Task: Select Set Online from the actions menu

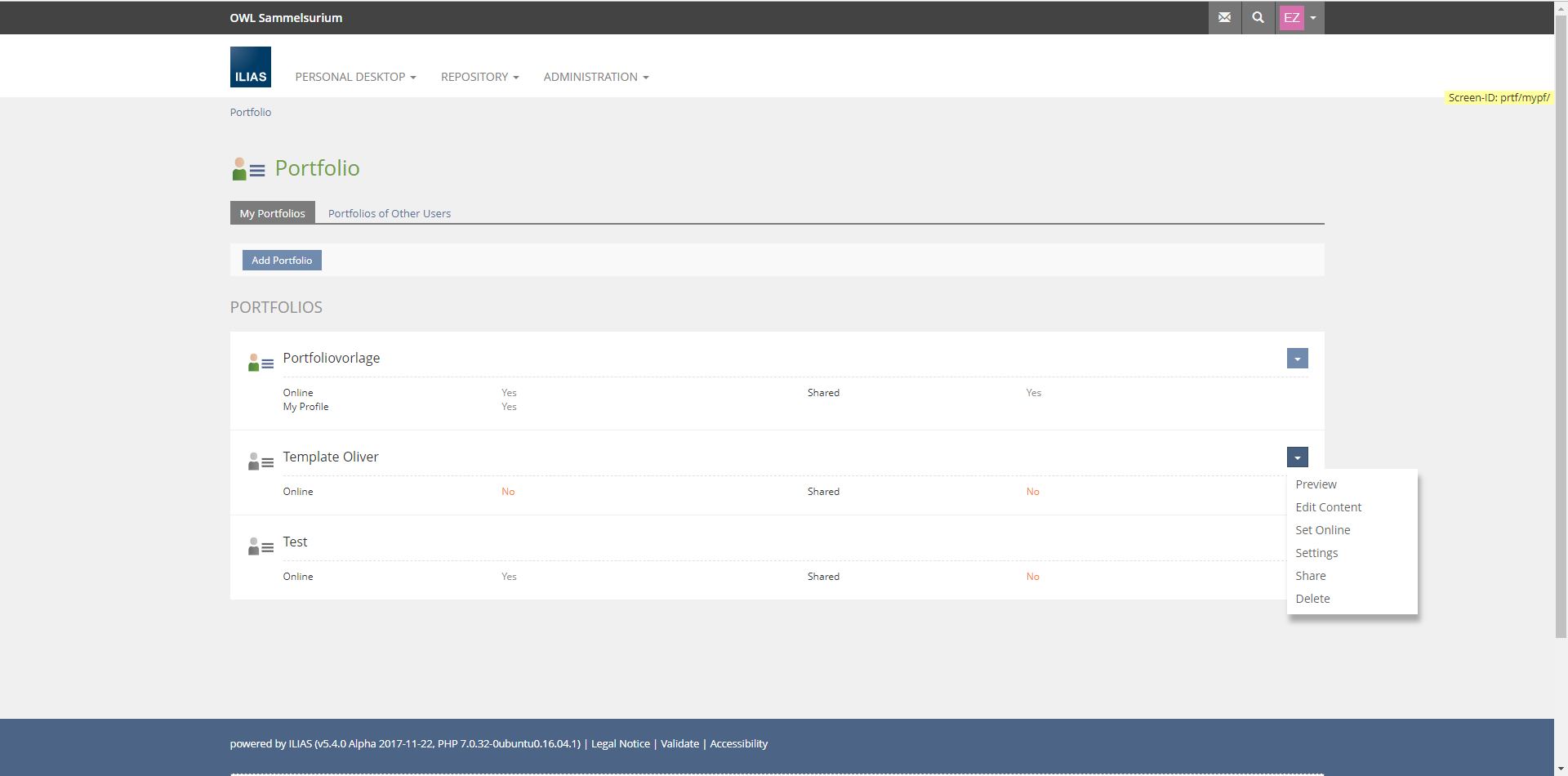Action: [x=1322, y=530]
